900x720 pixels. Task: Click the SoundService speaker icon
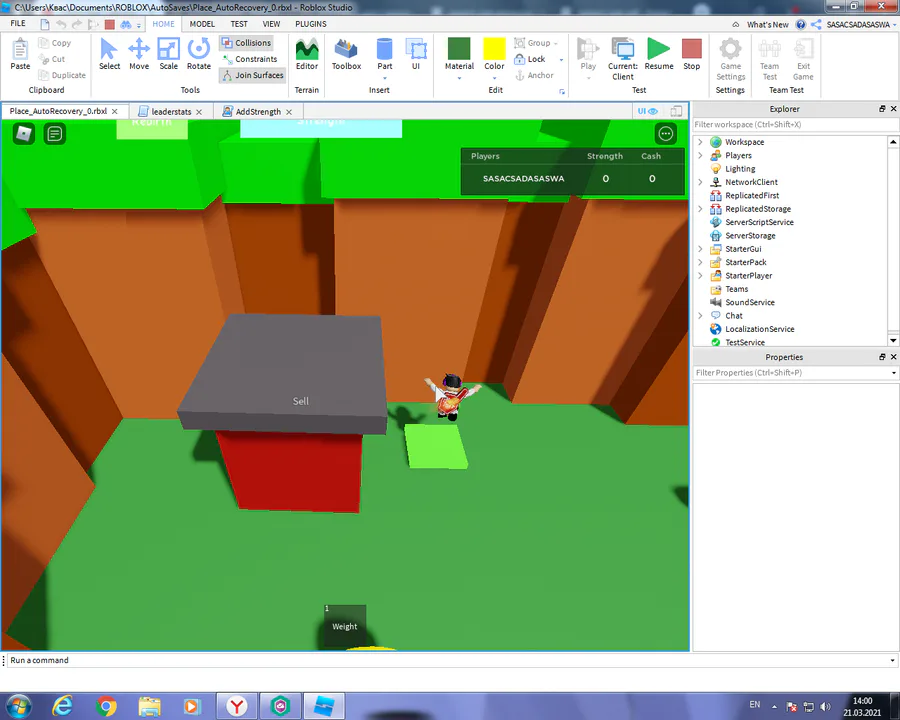[x=716, y=302]
